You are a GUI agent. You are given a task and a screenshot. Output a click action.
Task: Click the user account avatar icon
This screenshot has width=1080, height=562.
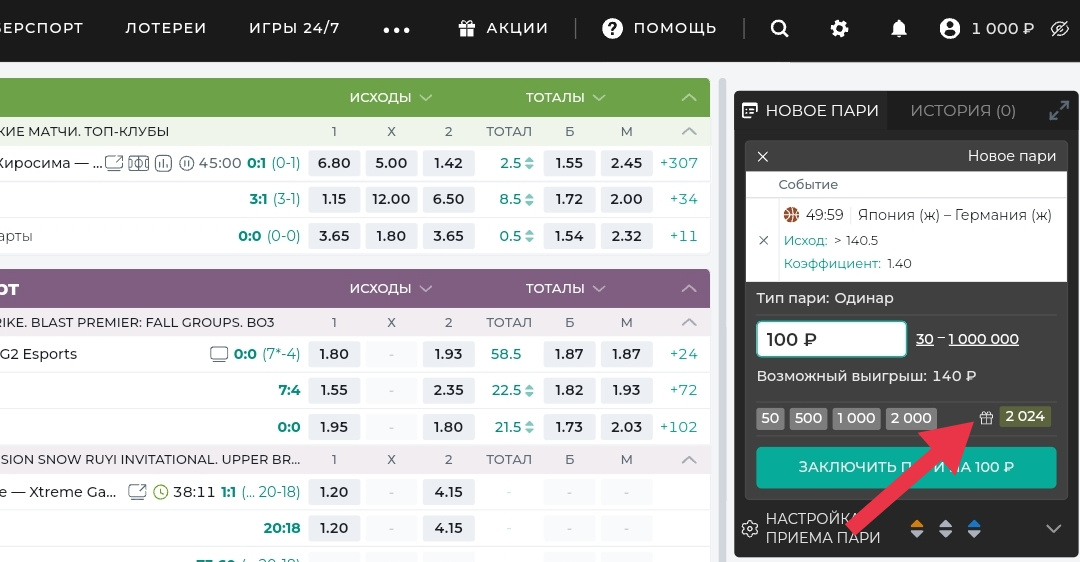click(x=949, y=29)
